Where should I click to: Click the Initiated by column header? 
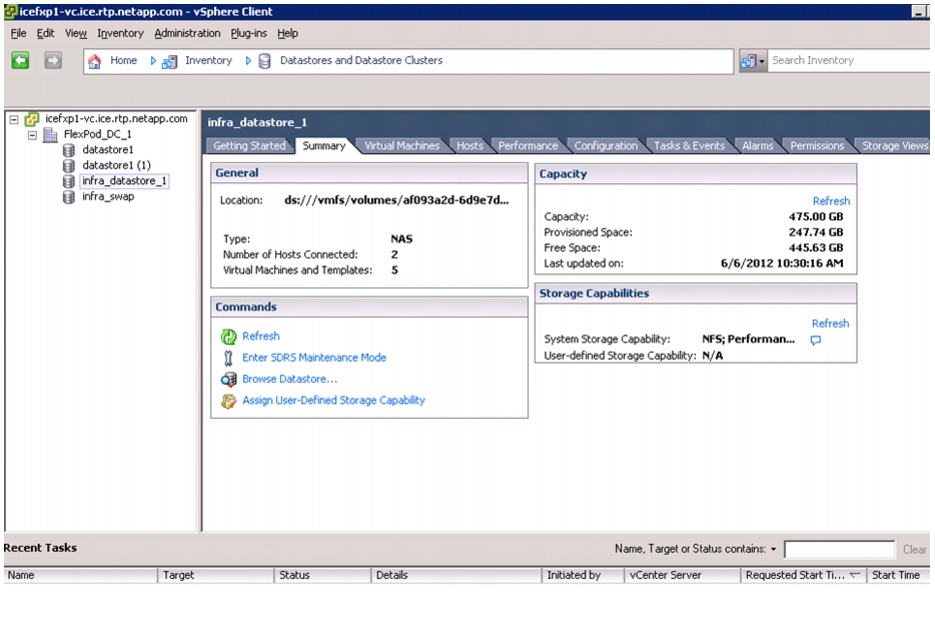pos(583,576)
